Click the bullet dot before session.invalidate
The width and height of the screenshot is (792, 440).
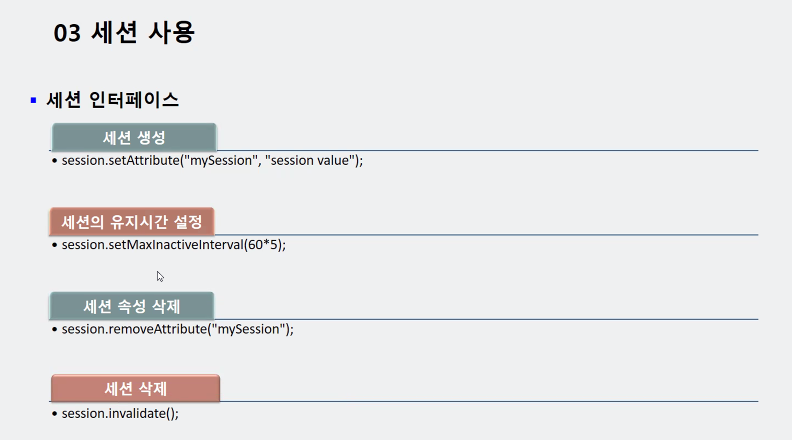coord(55,414)
